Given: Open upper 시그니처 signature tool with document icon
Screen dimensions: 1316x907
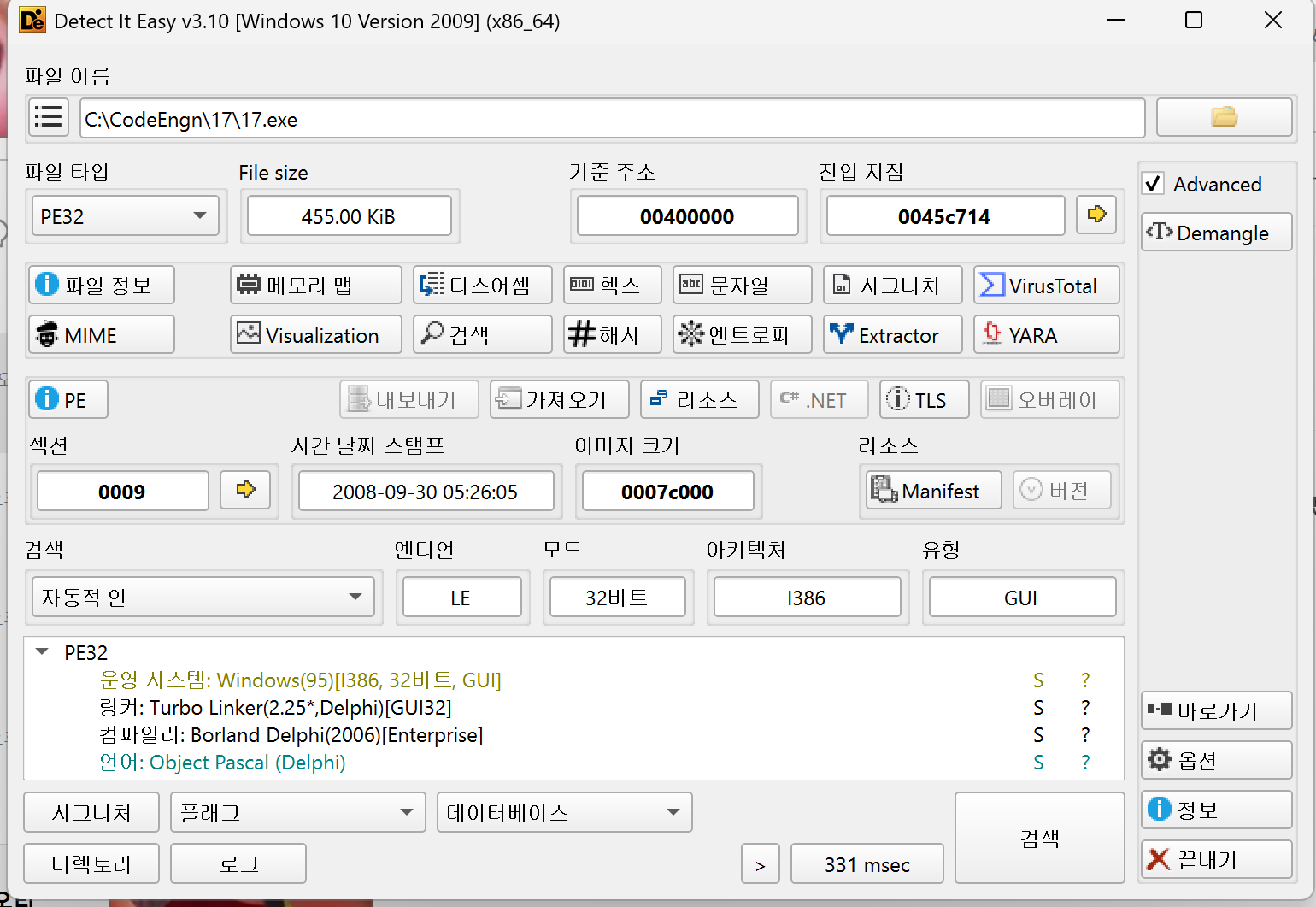Looking at the screenshot, I should click(892, 285).
